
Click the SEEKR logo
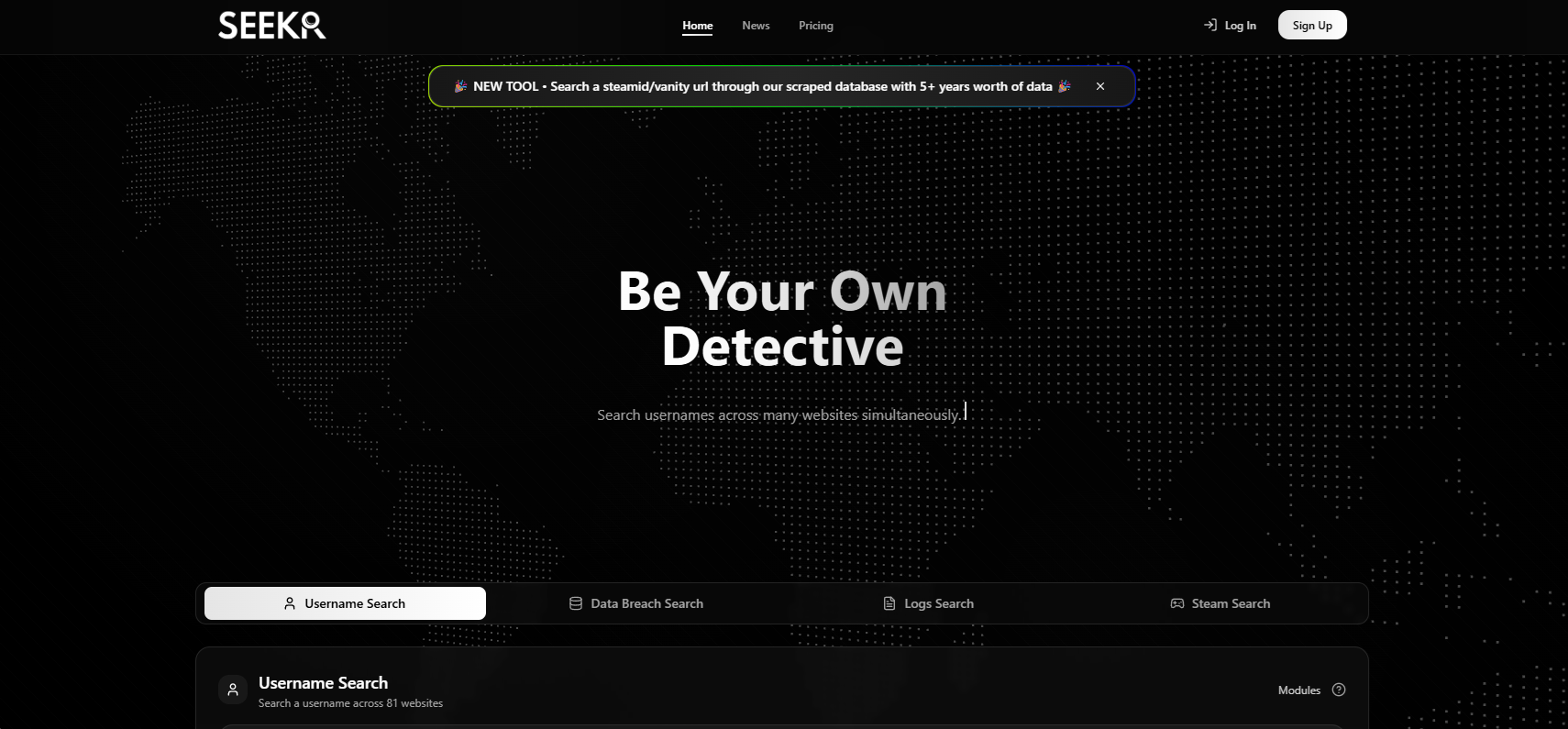coord(272,26)
